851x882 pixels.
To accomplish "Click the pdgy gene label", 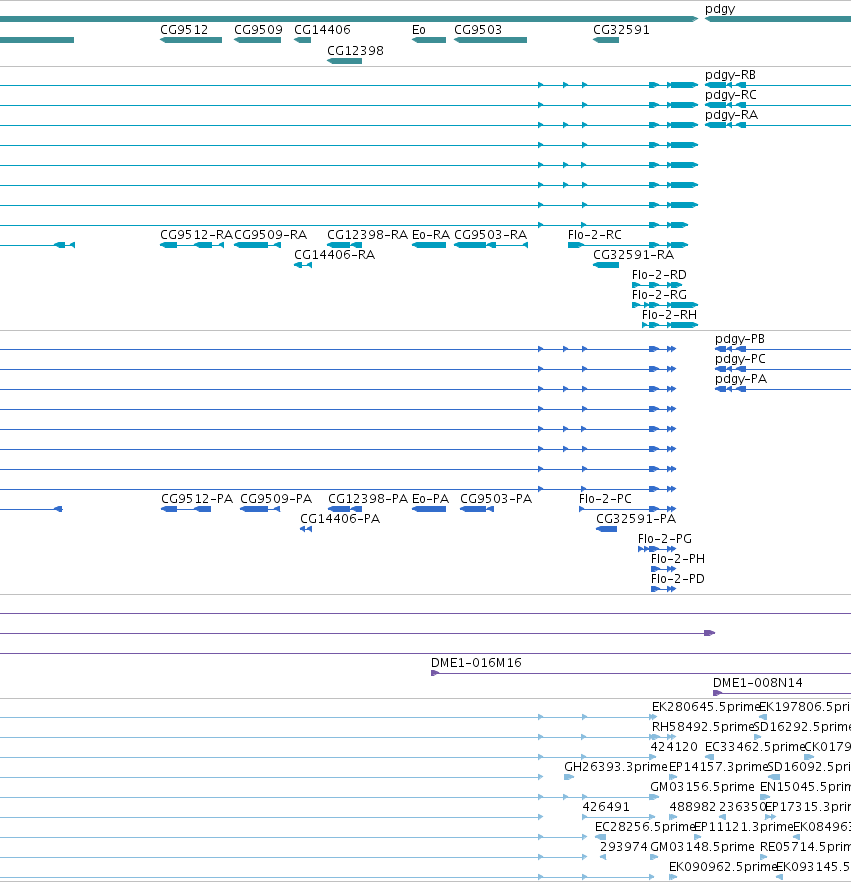I will [x=719, y=9].
